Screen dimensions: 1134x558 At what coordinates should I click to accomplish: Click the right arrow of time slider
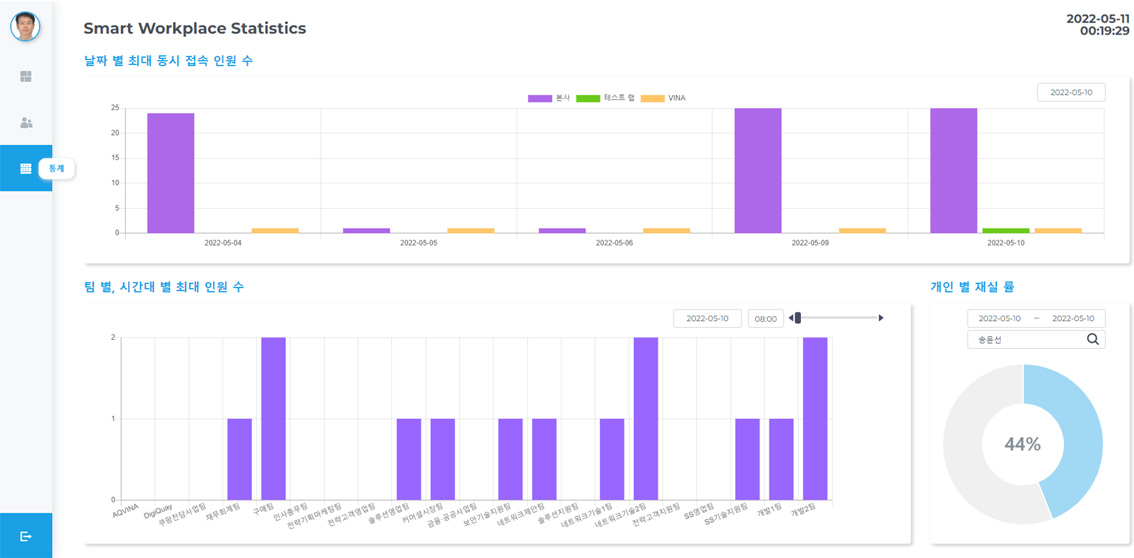(x=881, y=318)
